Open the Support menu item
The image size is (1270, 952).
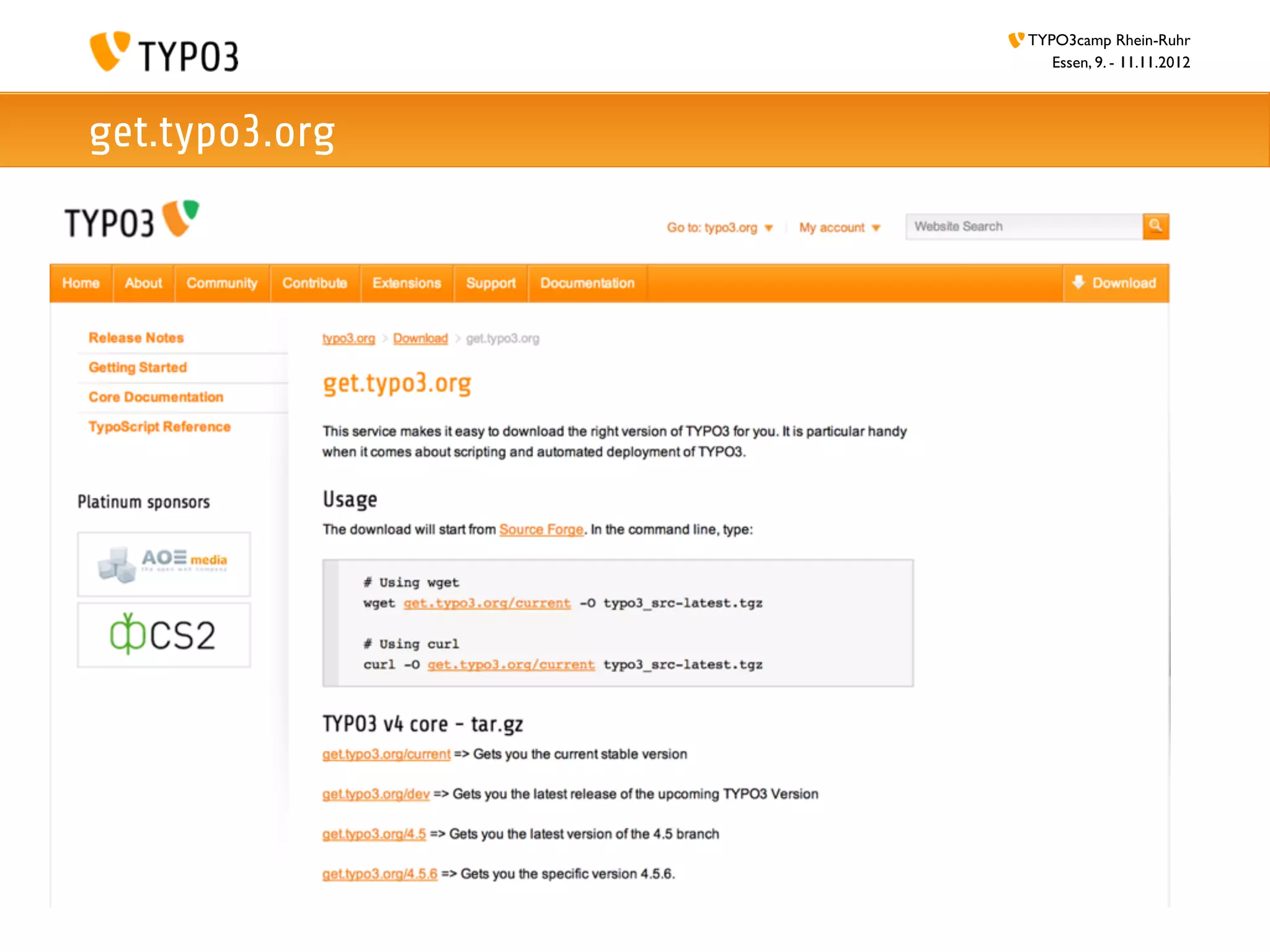pos(491,283)
